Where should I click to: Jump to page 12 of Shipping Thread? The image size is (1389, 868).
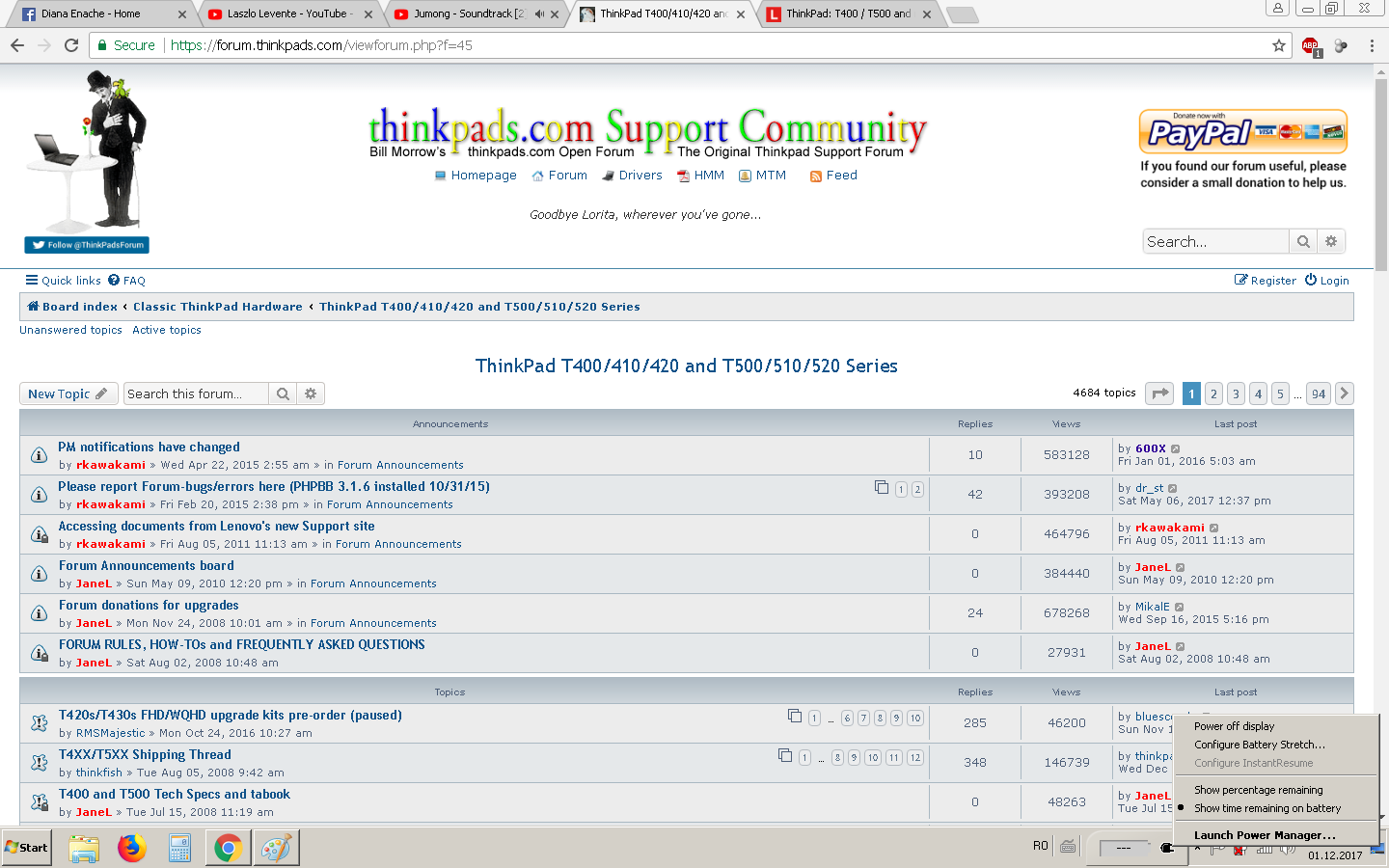coord(915,758)
